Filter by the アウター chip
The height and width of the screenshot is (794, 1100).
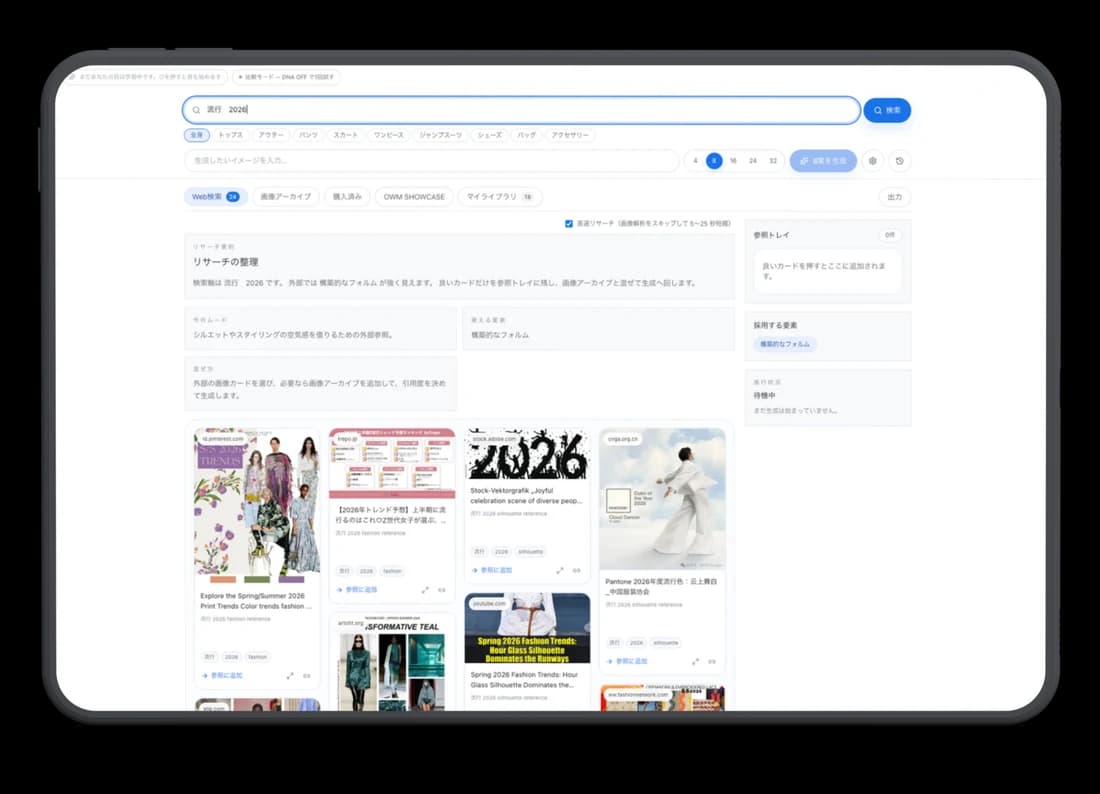click(x=271, y=135)
